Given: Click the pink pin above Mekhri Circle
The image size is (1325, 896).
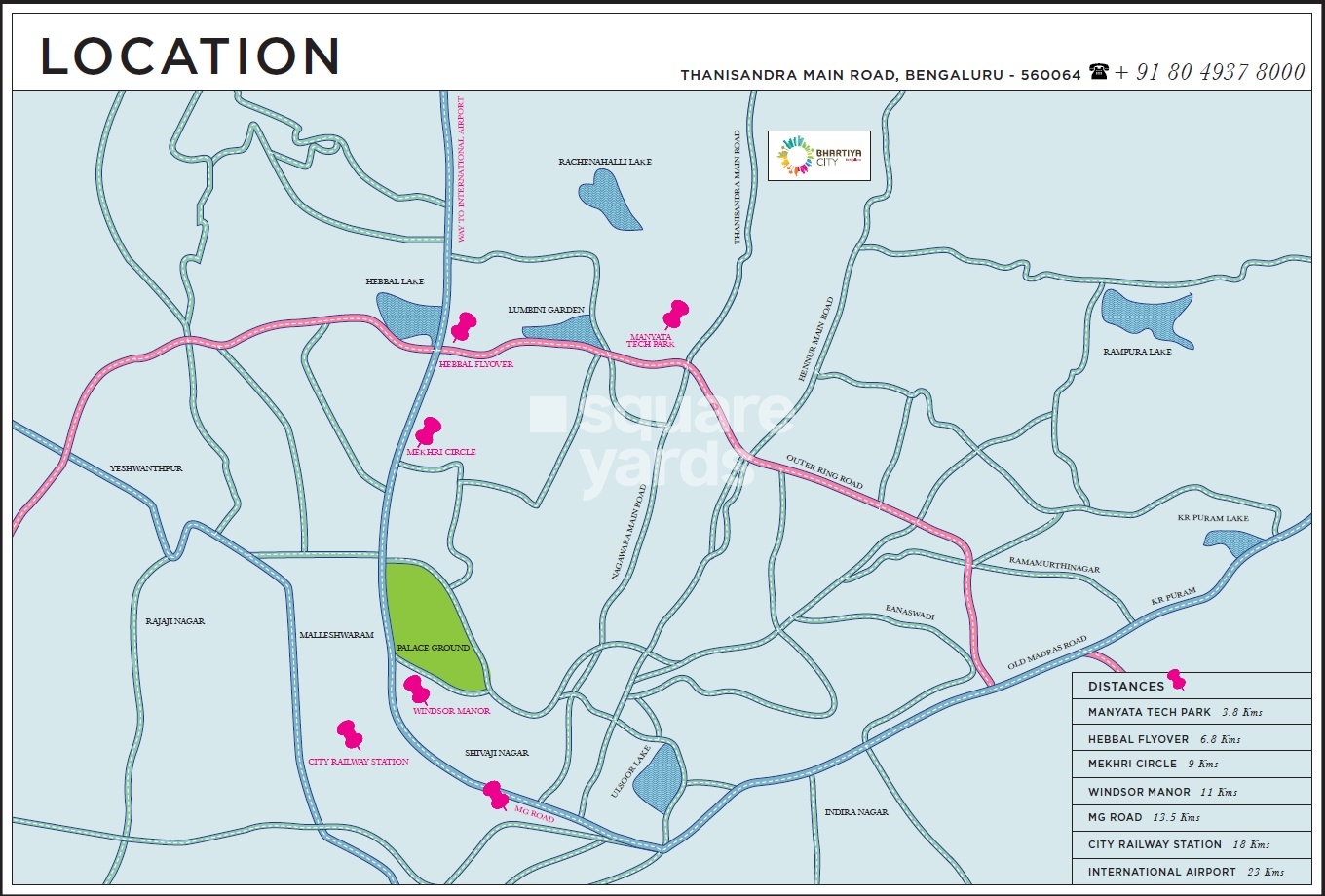Looking at the screenshot, I should (428, 431).
